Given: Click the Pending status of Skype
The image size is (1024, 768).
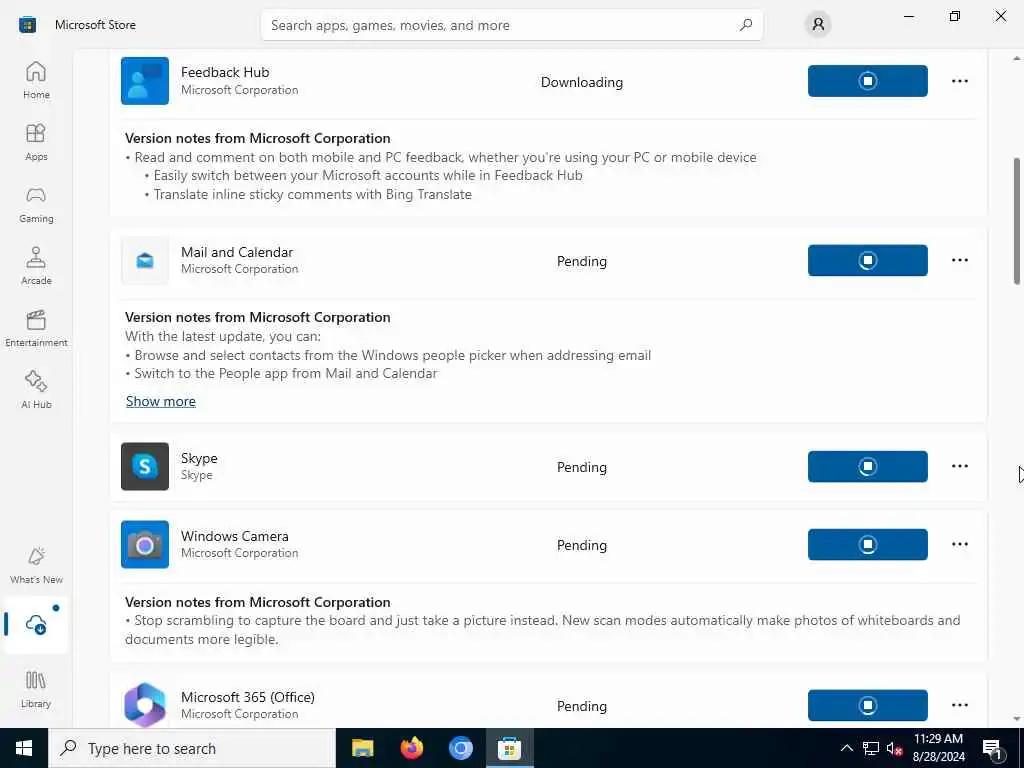Looking at the screenshot, I should [581, 467].
